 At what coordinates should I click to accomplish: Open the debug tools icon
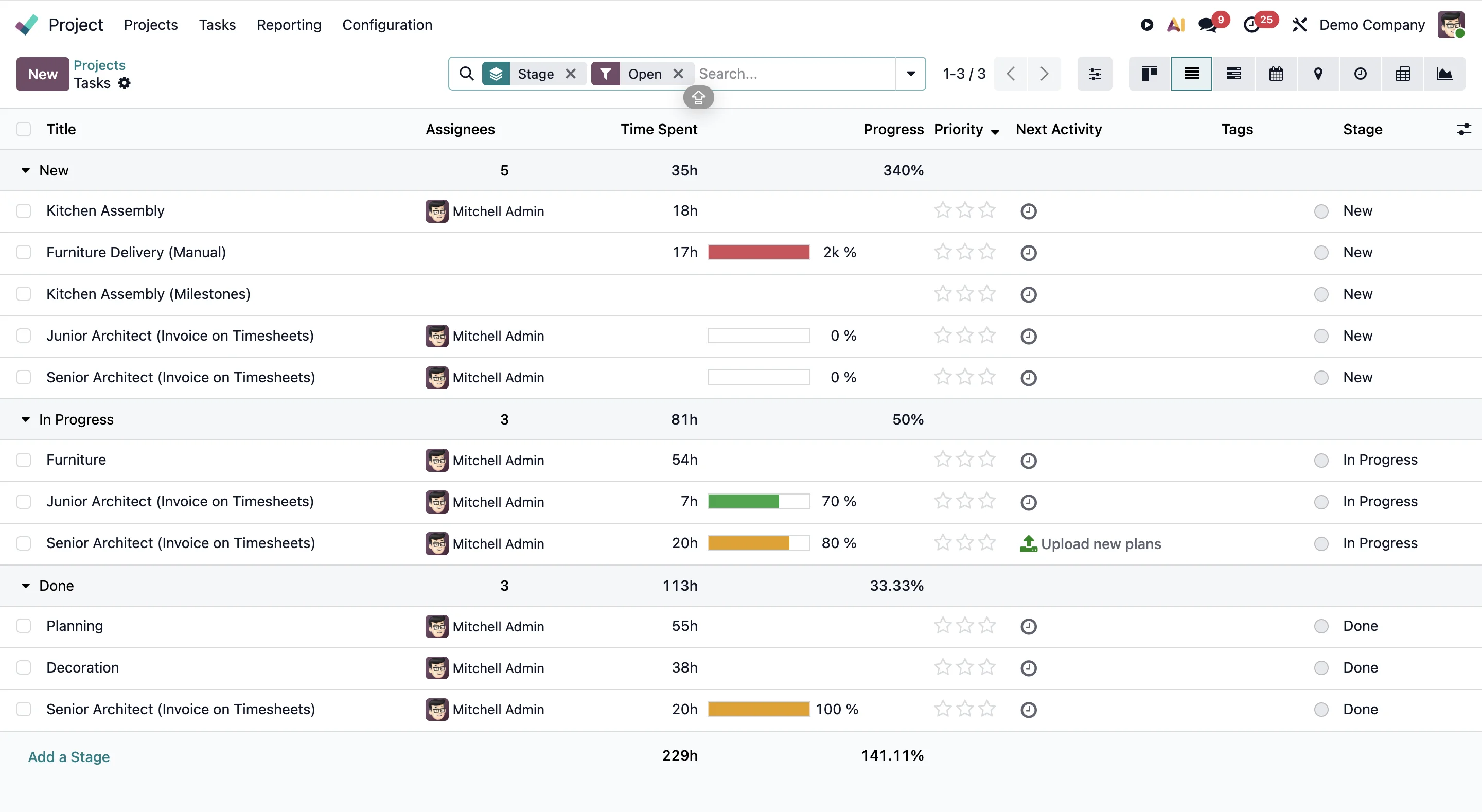pyautogui.click(x=1300, y=25)
